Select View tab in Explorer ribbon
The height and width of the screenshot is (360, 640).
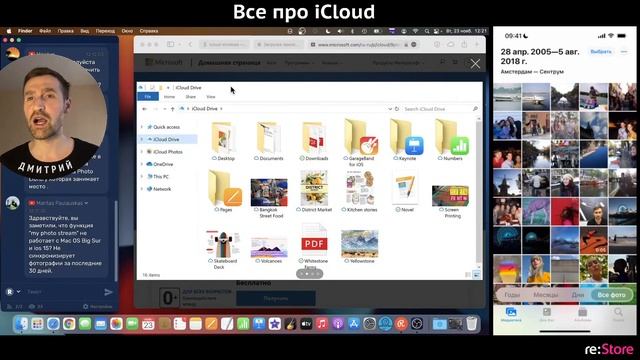pyautogui.click(x=211, y=97)
